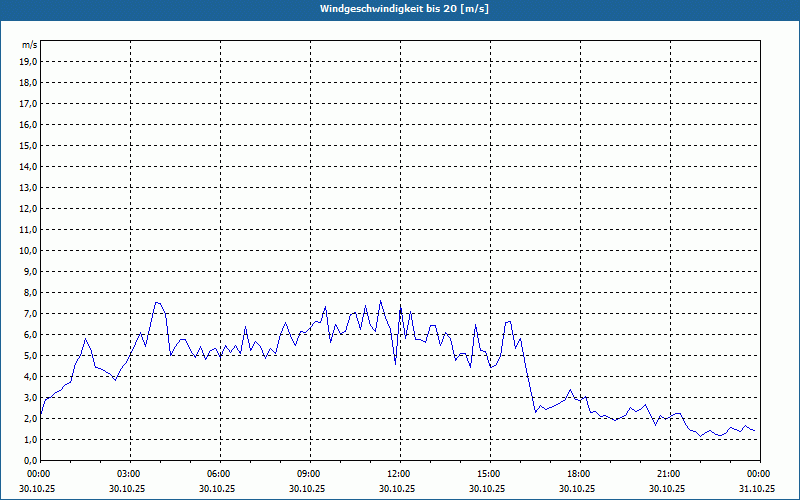Image resolution: width=800 pixels, height=500 pixels.
Task: Click the '00:00' time label above 30.10.25
Action: (38, 474)
